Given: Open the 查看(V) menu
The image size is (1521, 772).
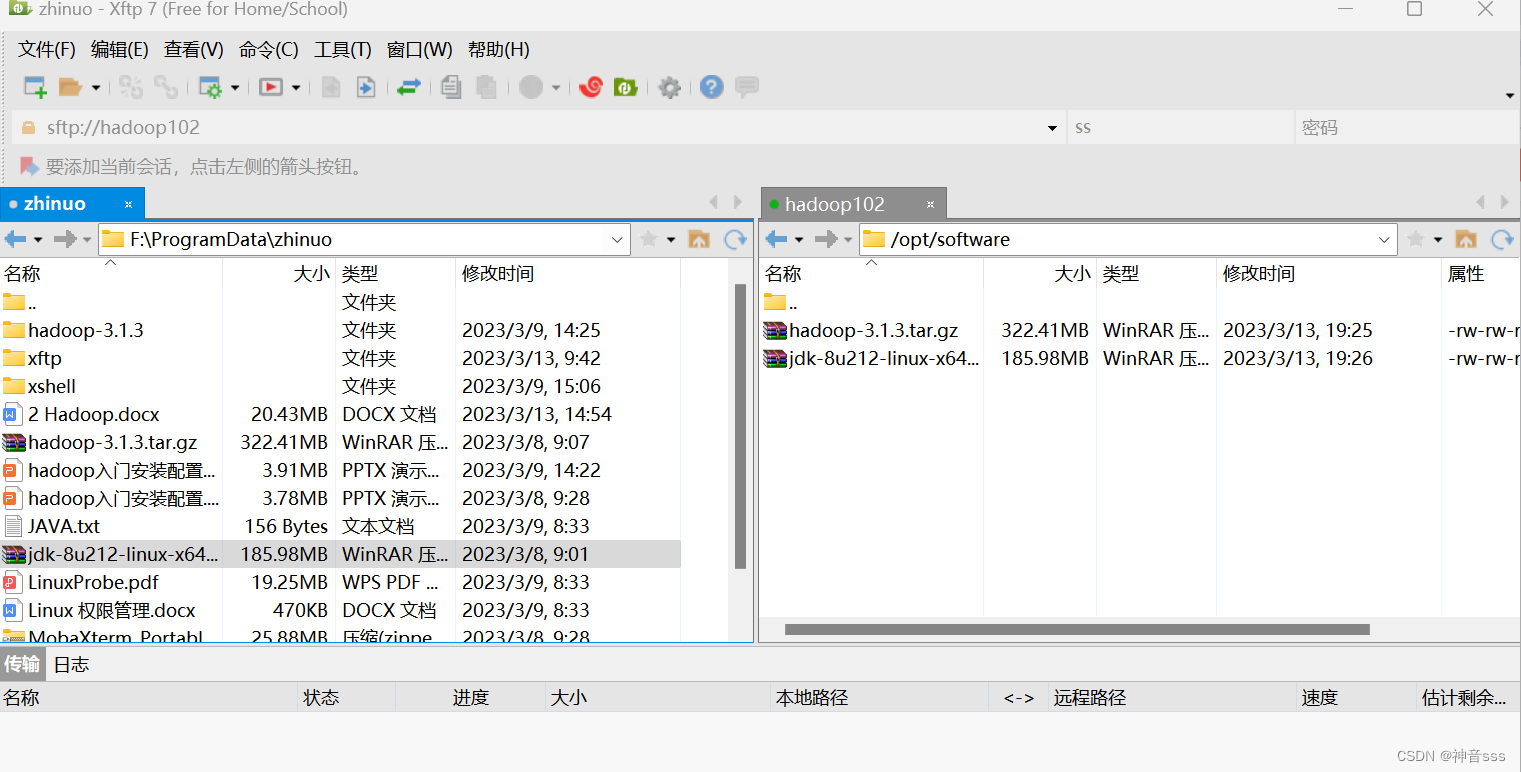Looking at the screenshot, I should coord(194,49).
